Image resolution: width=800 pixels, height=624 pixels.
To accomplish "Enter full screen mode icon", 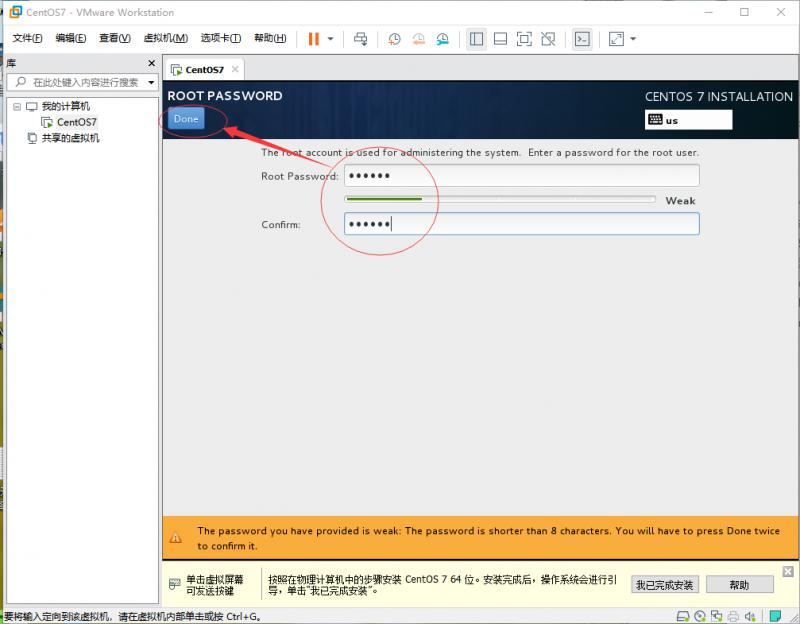I will coord(524,39).
